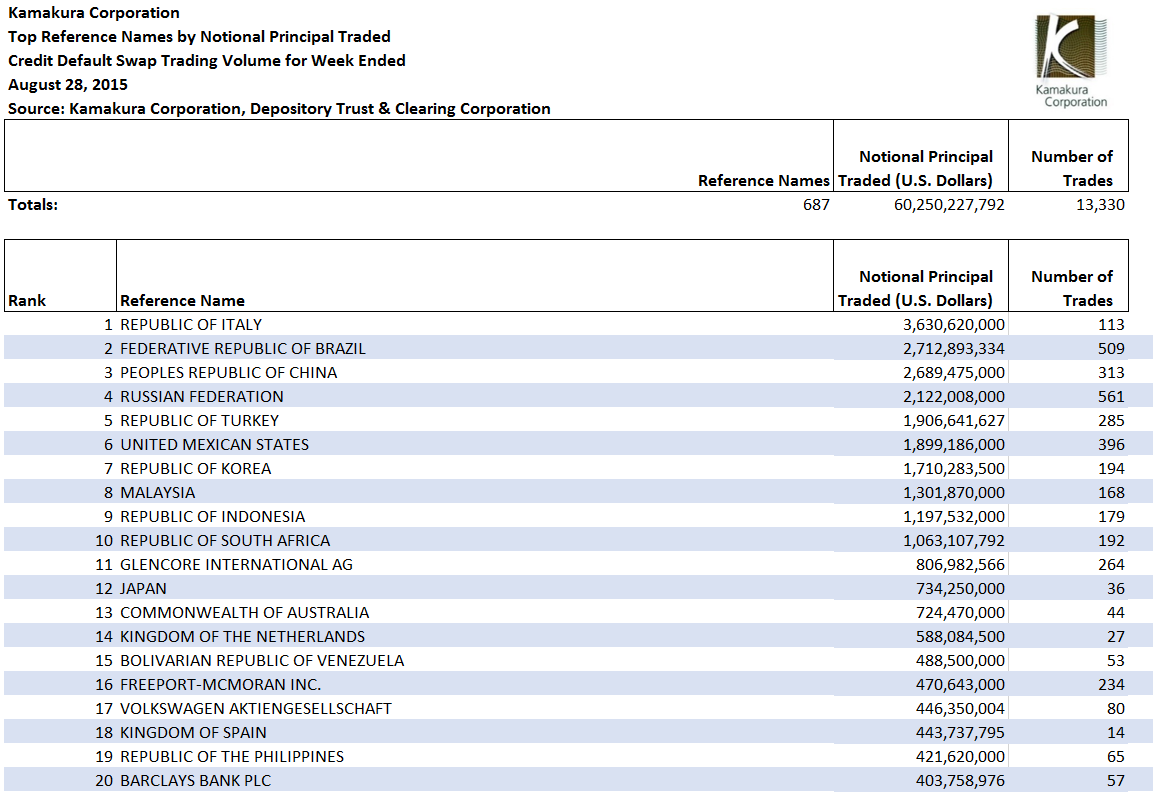Screen dimensions: 1153x792
Task: Click title Top Reference Names by Notional
Action: [199, 37]
